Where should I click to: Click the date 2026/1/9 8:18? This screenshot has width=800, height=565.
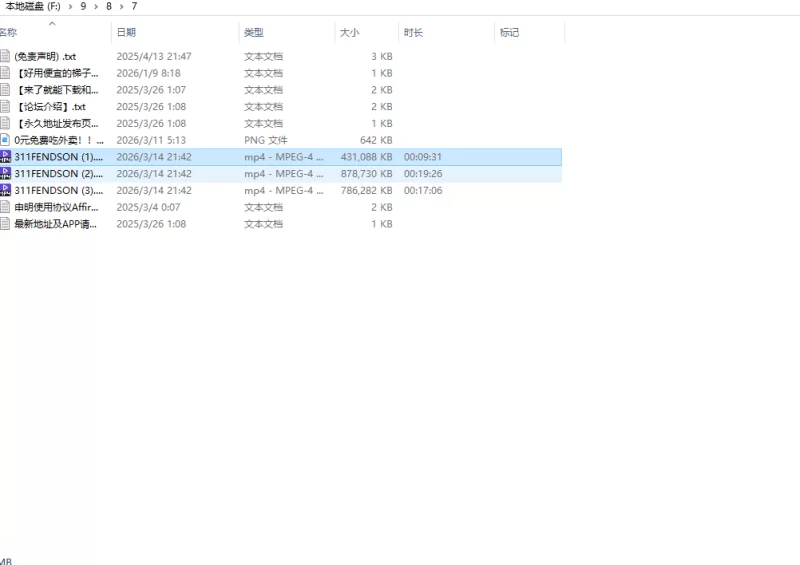pyautogui.click(x=148, y=73)
